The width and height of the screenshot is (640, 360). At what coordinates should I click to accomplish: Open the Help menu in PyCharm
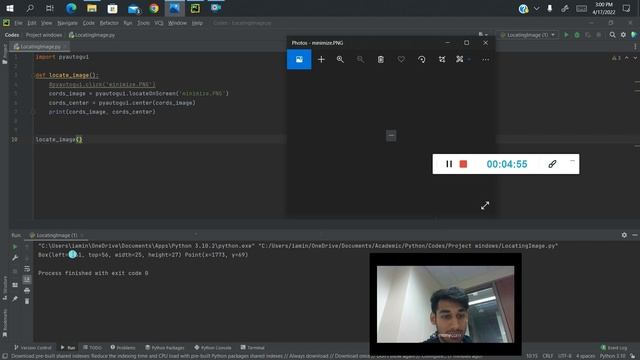[197, 23]
